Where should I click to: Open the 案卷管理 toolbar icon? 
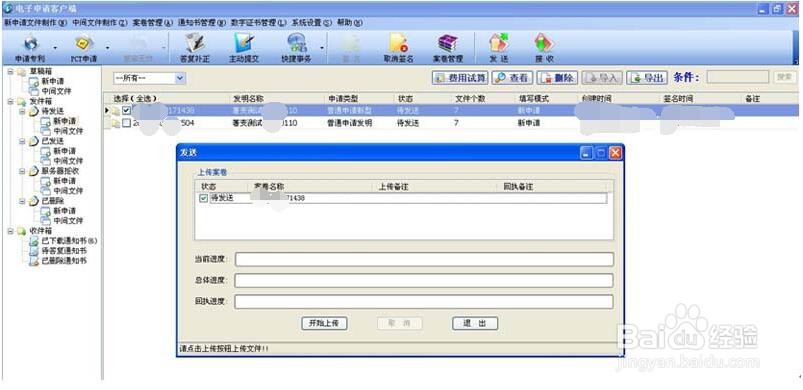(x=448, y=49)
